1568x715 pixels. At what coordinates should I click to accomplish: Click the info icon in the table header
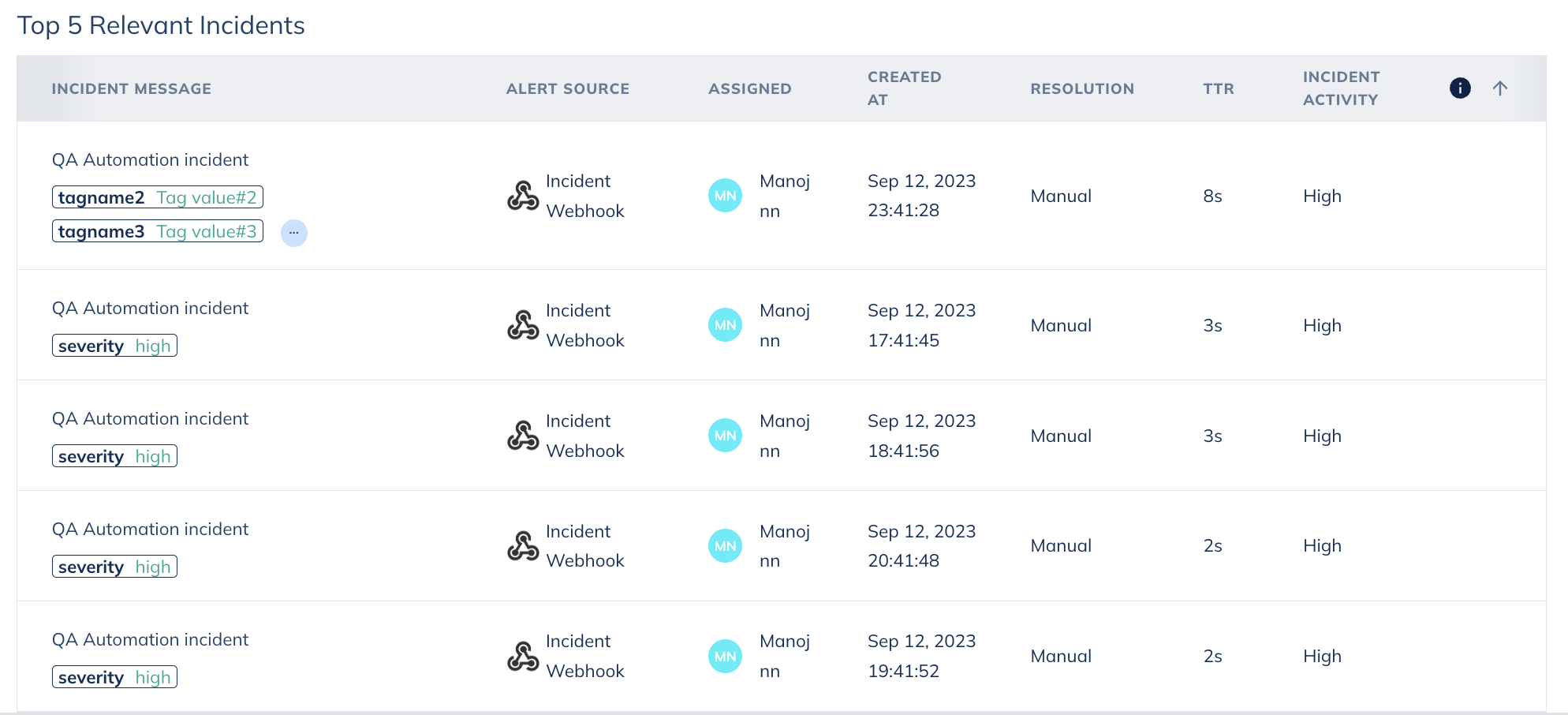tap(1460, 88)
